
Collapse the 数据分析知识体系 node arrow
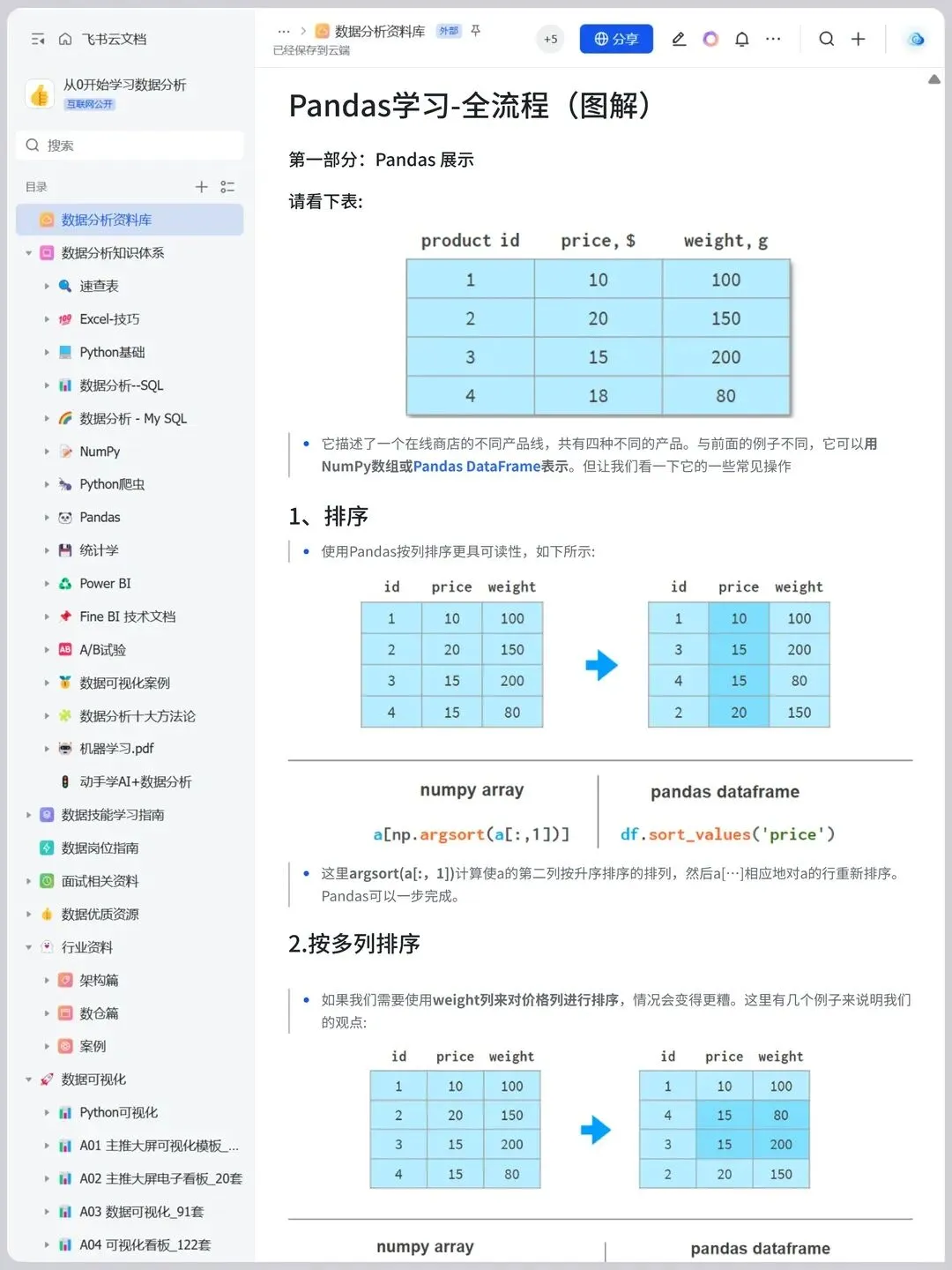[x=28, y=253]
